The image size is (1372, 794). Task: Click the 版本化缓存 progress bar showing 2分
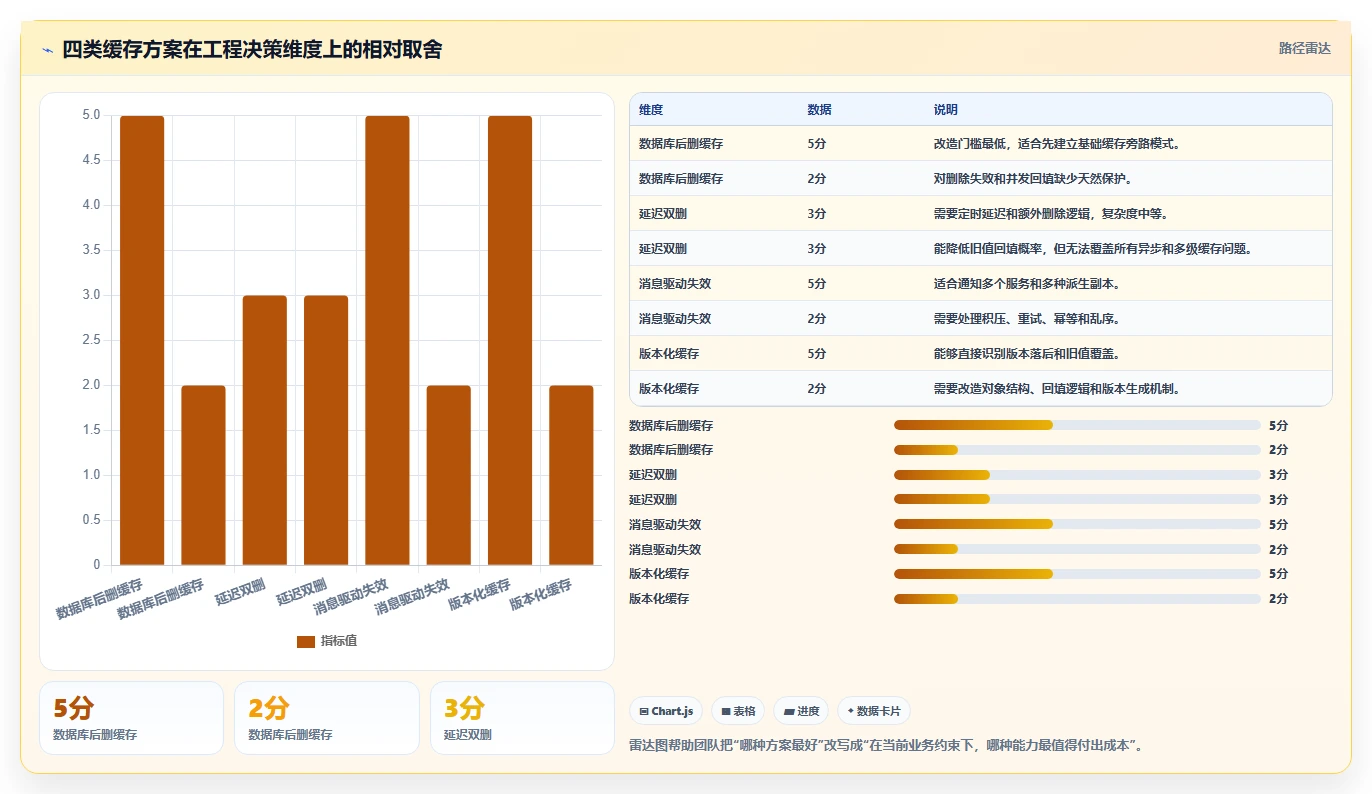coord(1077,599)
